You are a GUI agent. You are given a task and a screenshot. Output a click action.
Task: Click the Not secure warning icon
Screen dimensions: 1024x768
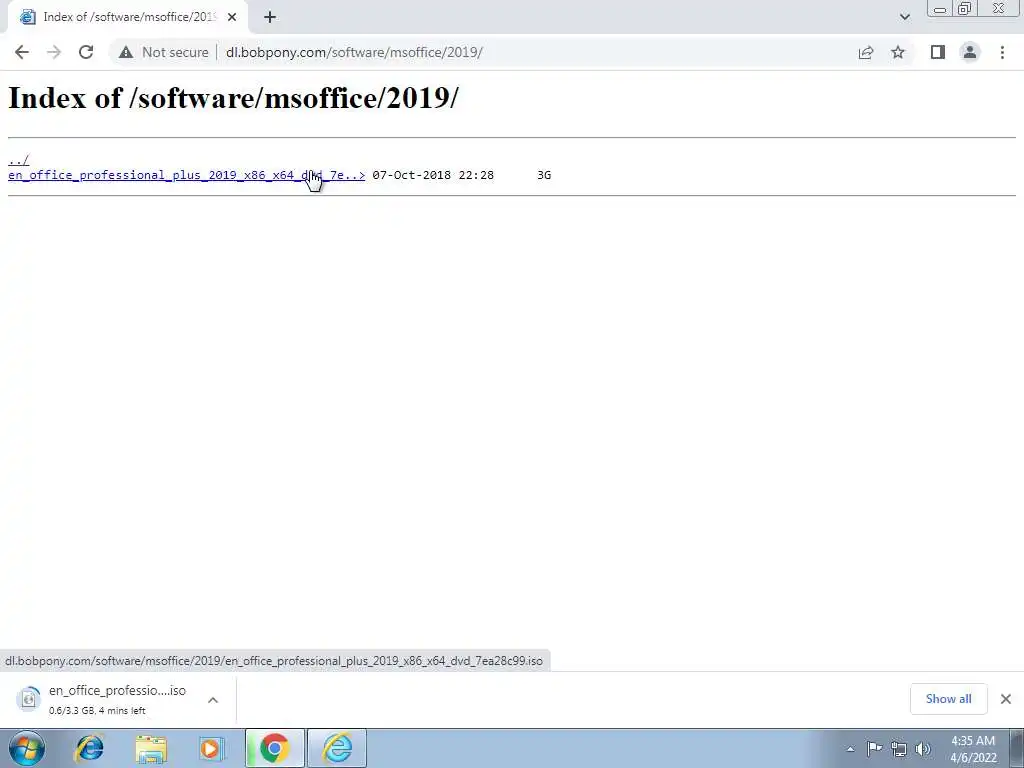click(x=126, y=52)
